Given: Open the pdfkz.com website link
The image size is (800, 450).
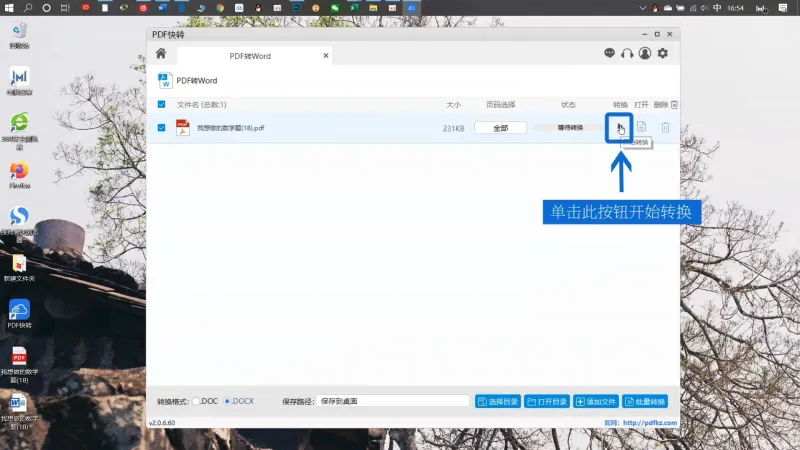Looking at the screenshot, I should point(649,423).
